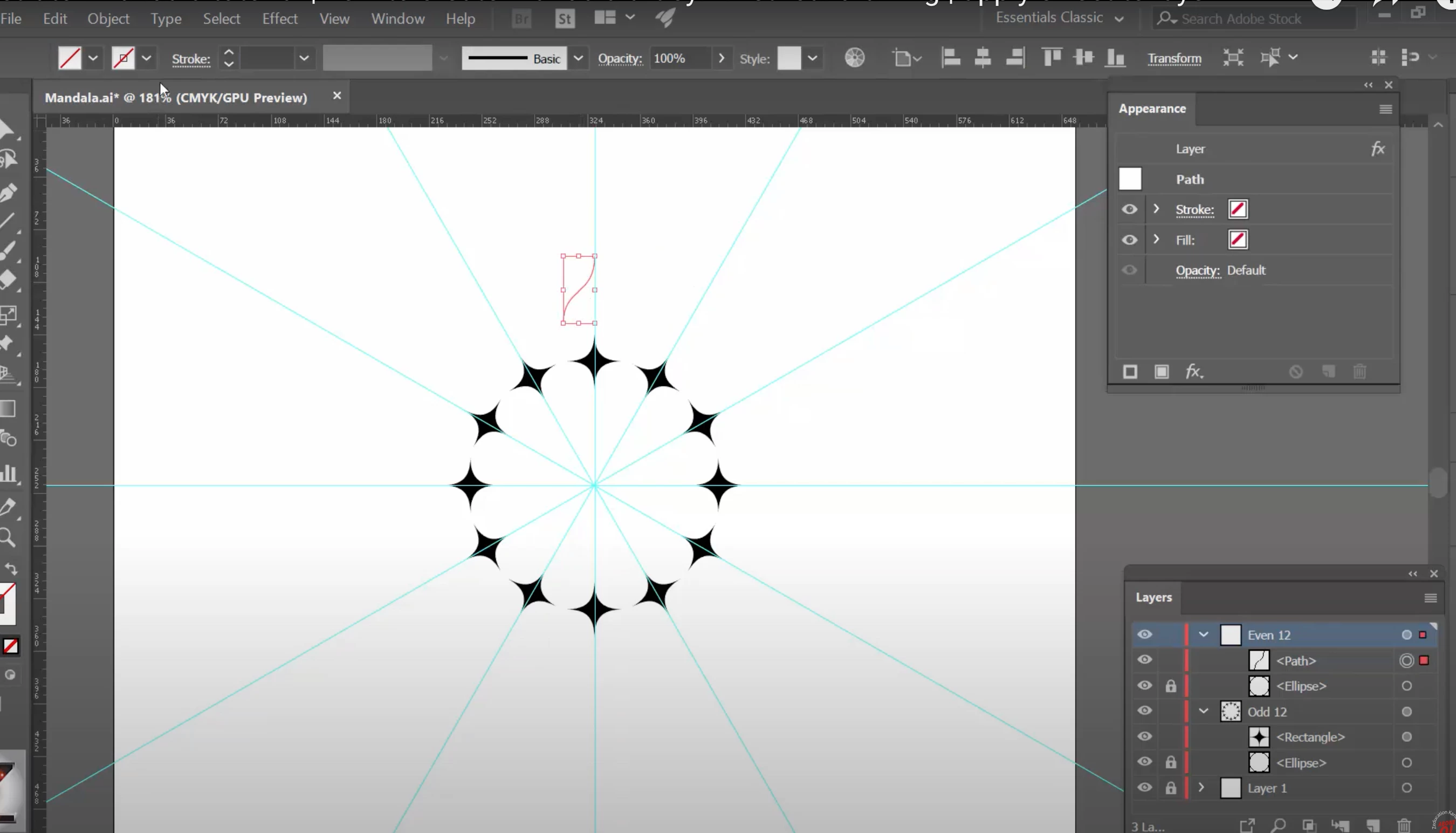The image size is (1456, 833).
Task: Unlock Layer 1 with lock icon
Action: pos(1171,788)
